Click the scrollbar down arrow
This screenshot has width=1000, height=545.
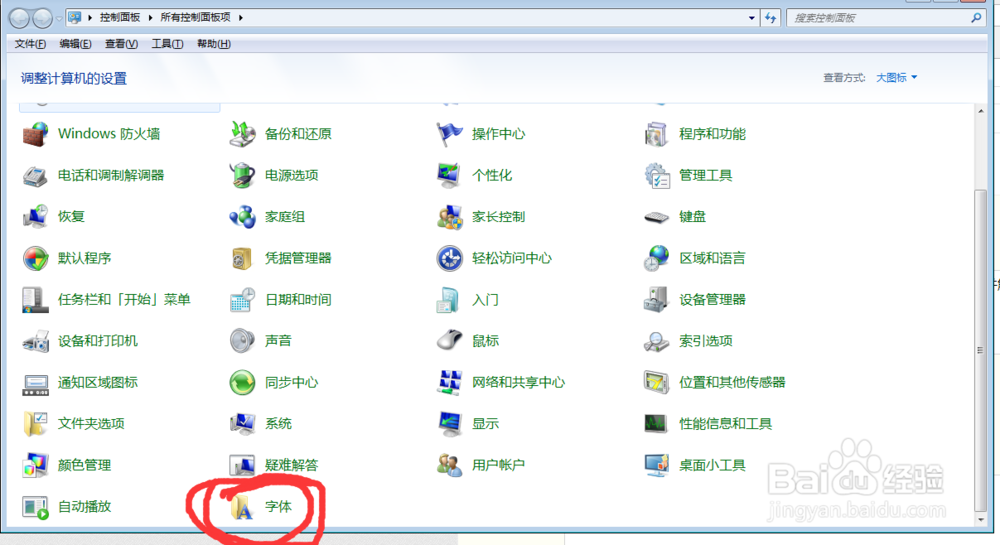click(980, 520)
